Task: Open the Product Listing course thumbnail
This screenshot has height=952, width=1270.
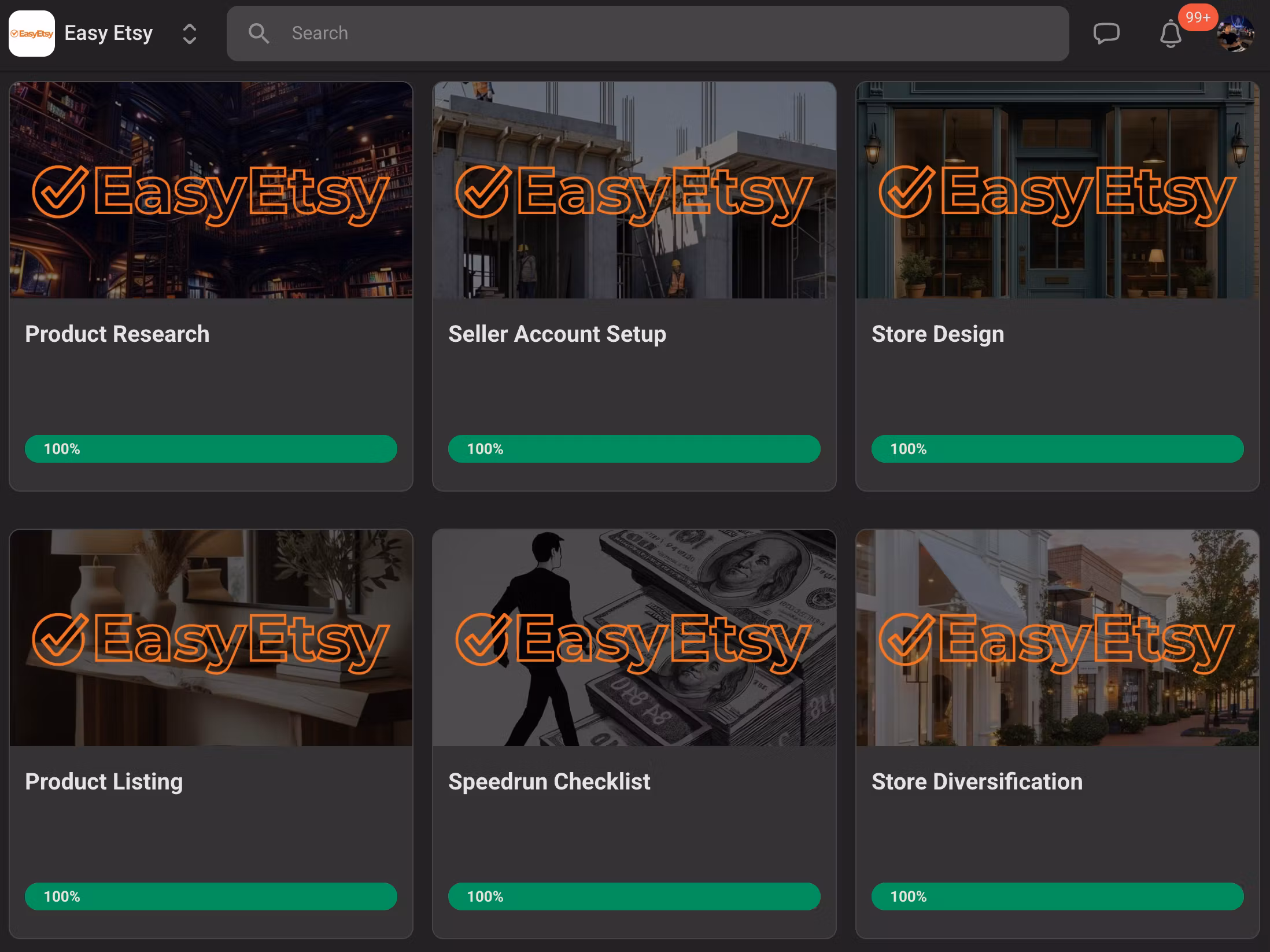Action: click(x=211, y=638)
